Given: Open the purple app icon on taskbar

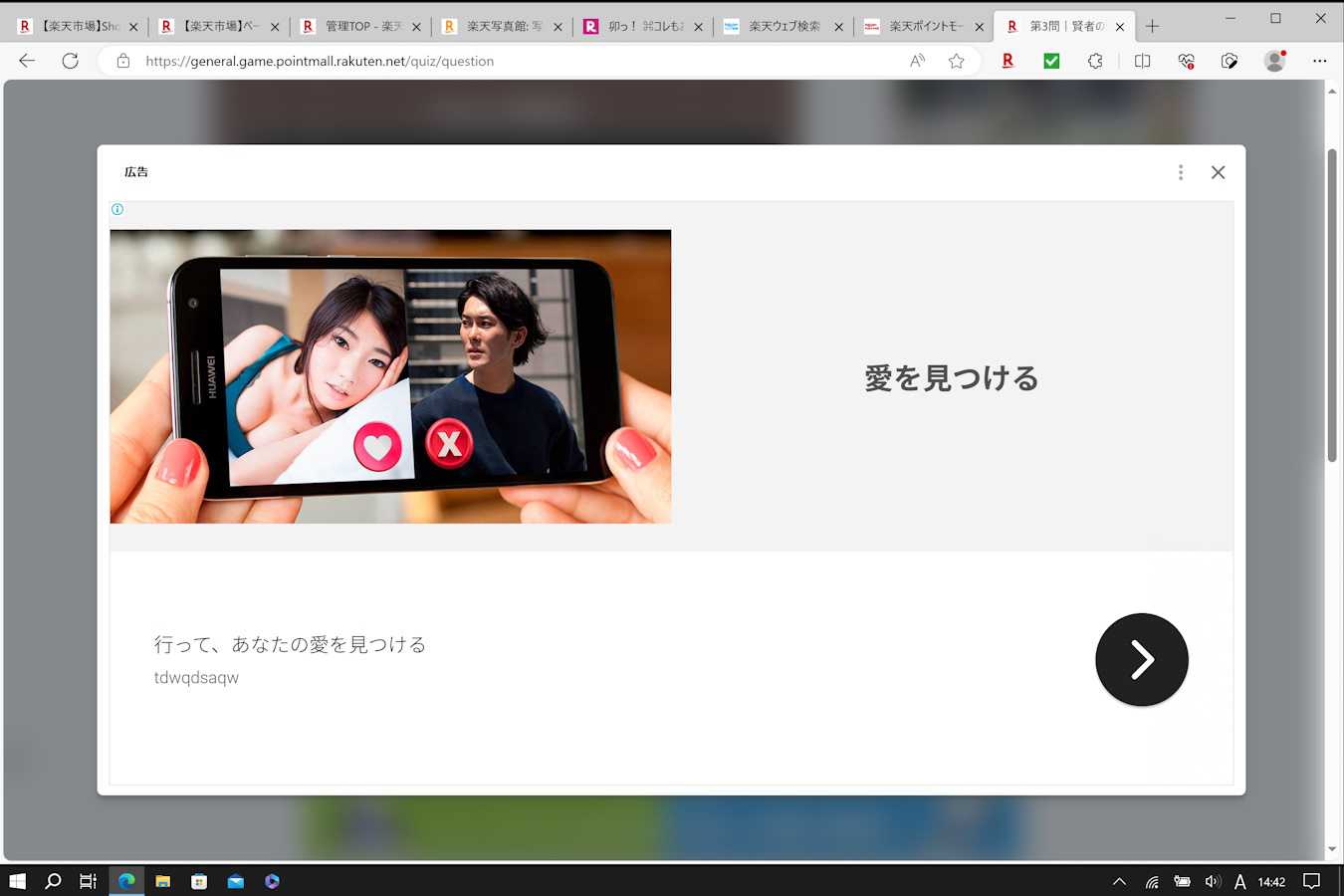Looking at the screenshot, I should click(x=272, y=881).
